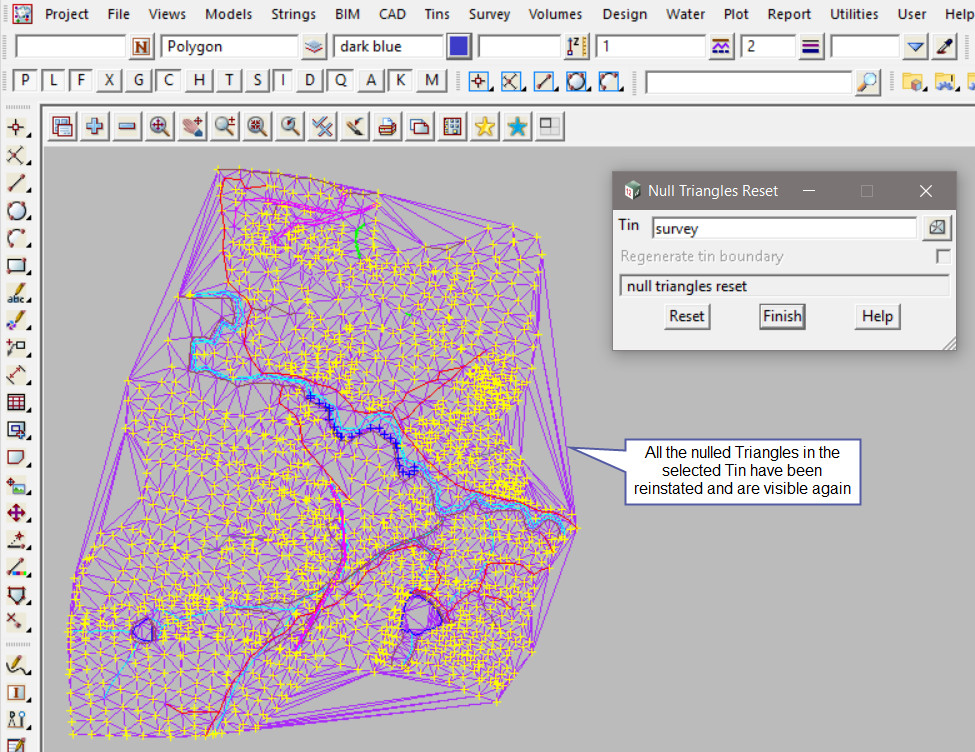The height and width of the screenshot is (752, 975).
Task: Open the Survey menu
Action: pos(489,14)
